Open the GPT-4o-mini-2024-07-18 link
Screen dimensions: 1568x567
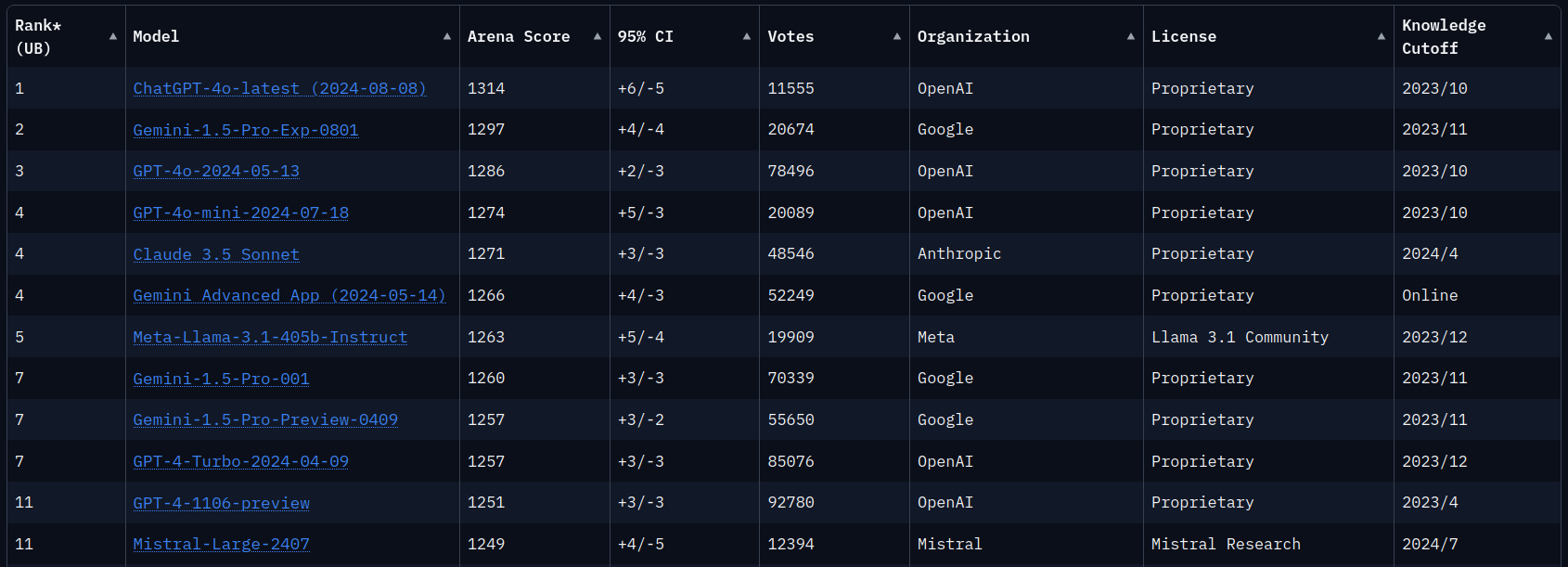241,213
